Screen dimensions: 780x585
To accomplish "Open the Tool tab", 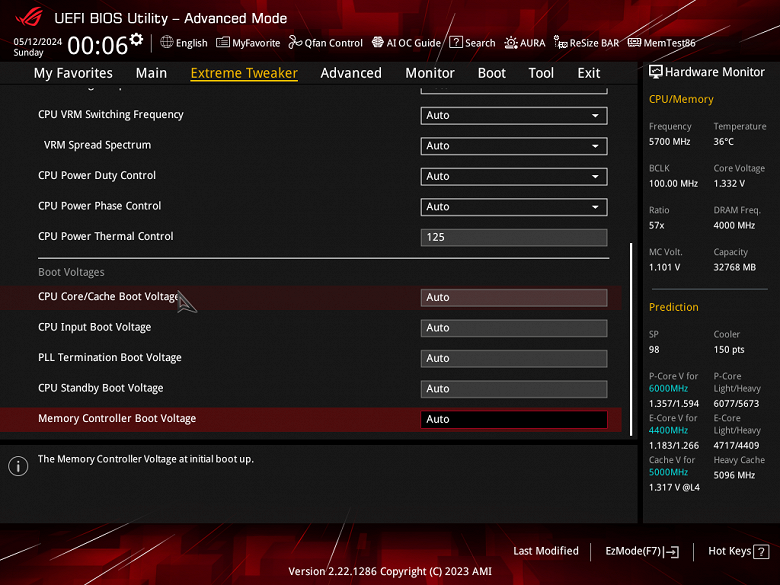I will point(541,73).
